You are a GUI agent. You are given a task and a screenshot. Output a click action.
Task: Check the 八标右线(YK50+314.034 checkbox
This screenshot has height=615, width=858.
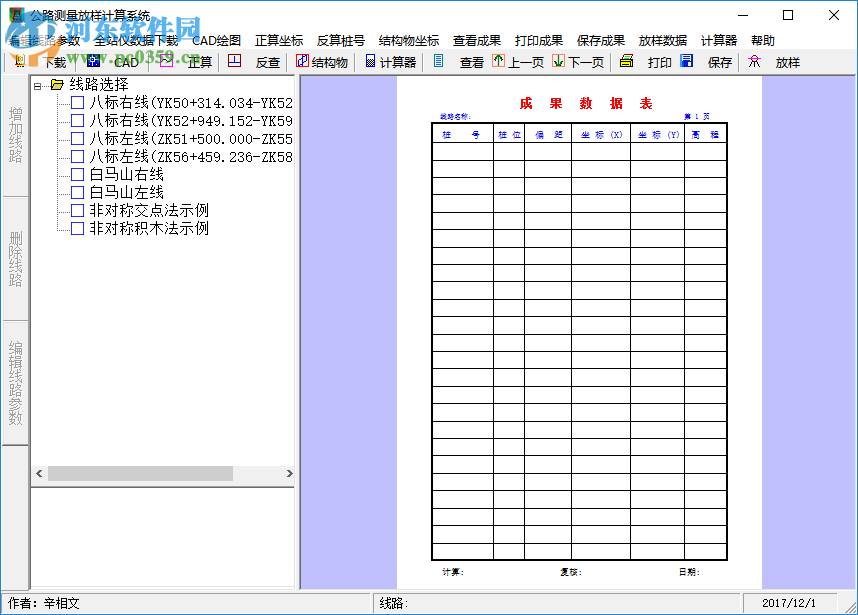tap(78, 103)
